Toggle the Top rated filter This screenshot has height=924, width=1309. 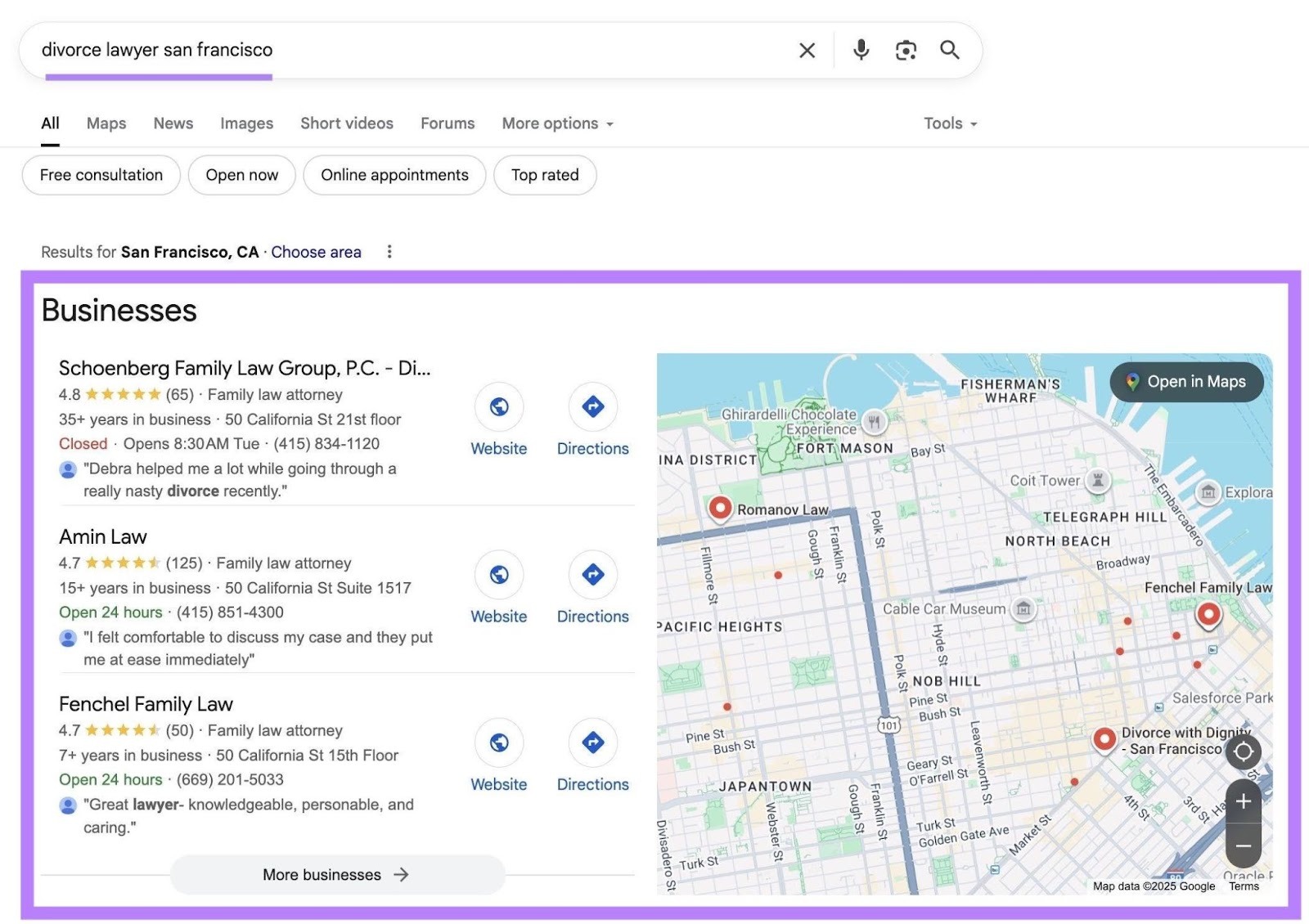(545, 174)
